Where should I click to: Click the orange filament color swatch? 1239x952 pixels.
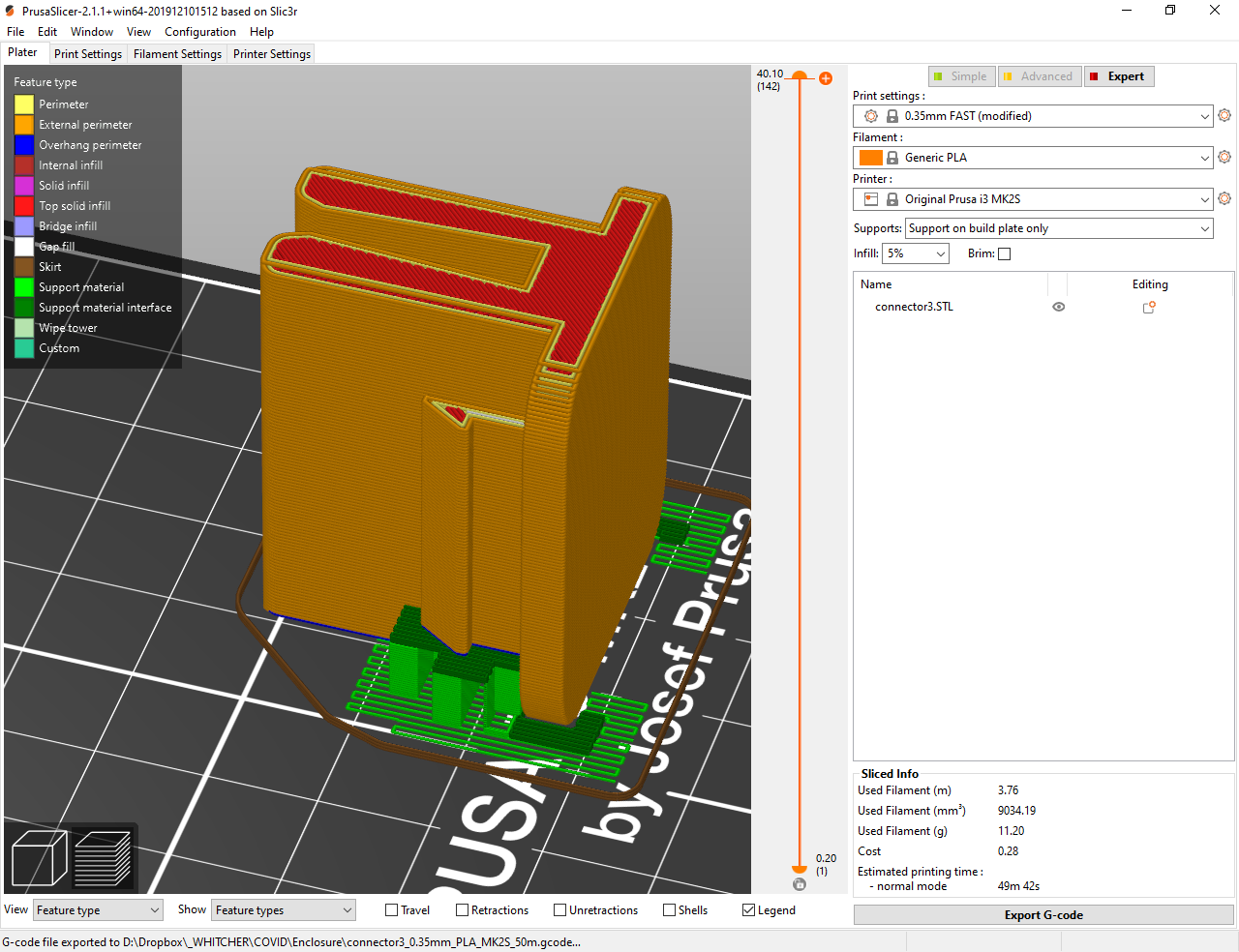click(x=871, y=158)
